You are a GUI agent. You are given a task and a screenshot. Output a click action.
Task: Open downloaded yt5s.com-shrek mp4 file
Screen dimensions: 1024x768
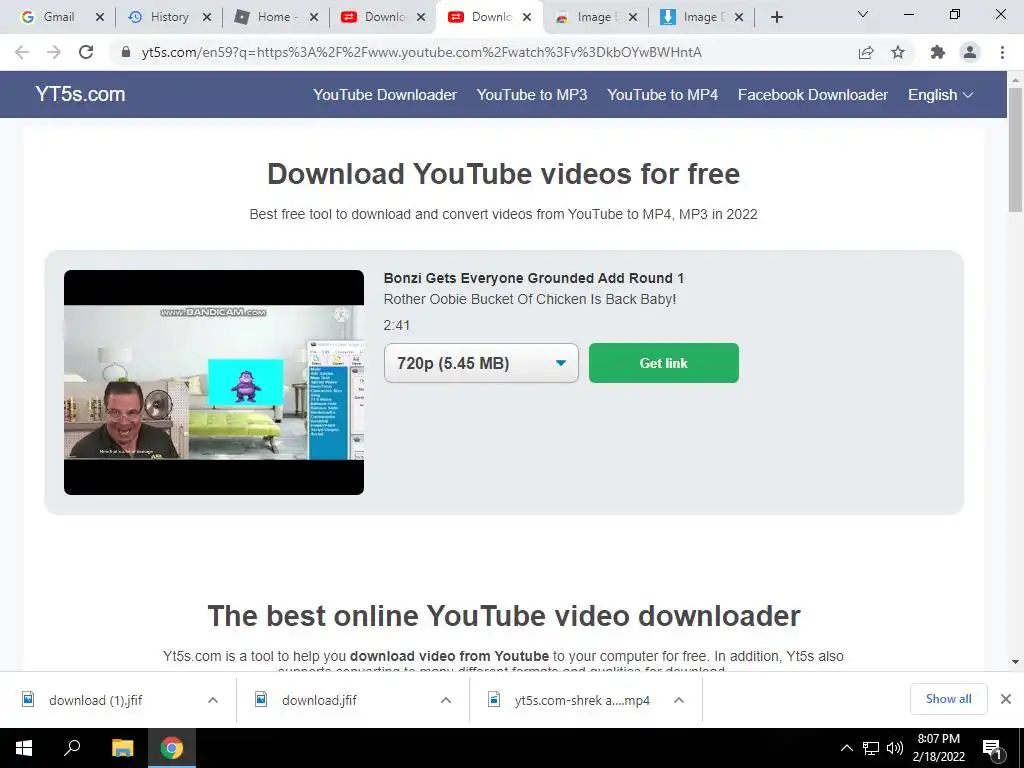tap(581, 700)
